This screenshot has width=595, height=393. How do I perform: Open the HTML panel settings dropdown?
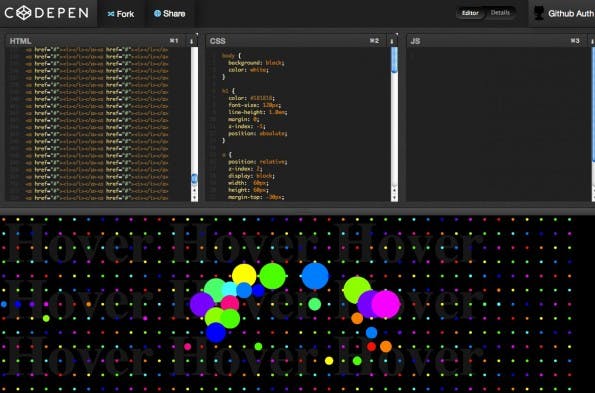coord(192,41)
